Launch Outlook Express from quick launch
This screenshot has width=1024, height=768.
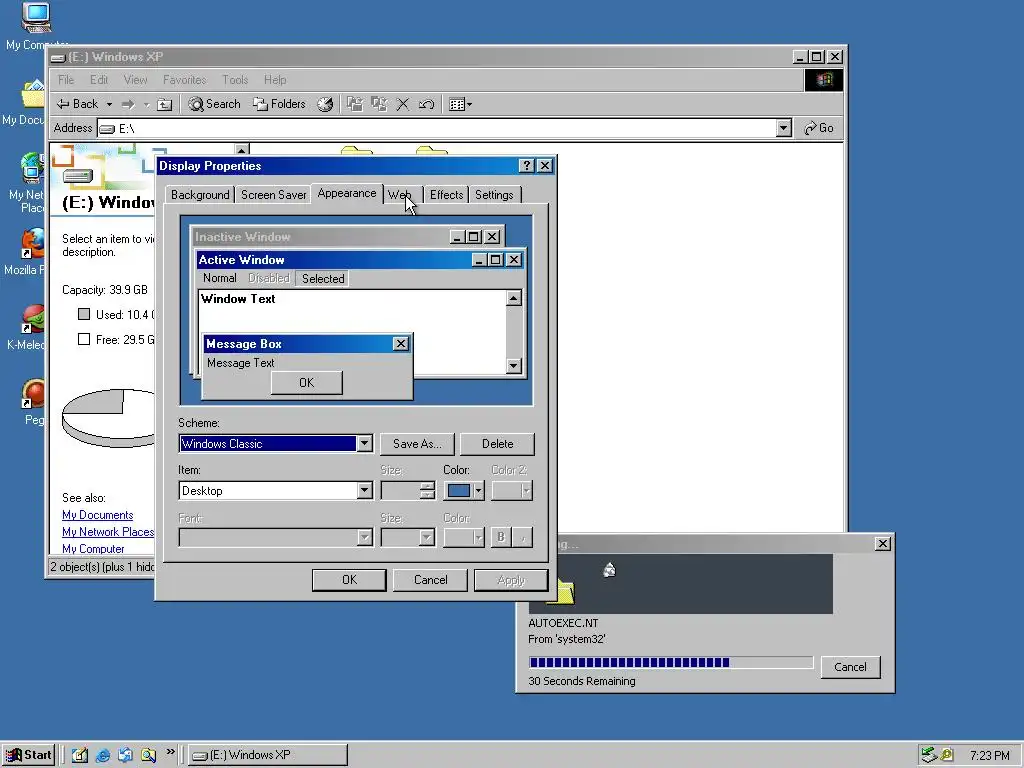(125, 755)
